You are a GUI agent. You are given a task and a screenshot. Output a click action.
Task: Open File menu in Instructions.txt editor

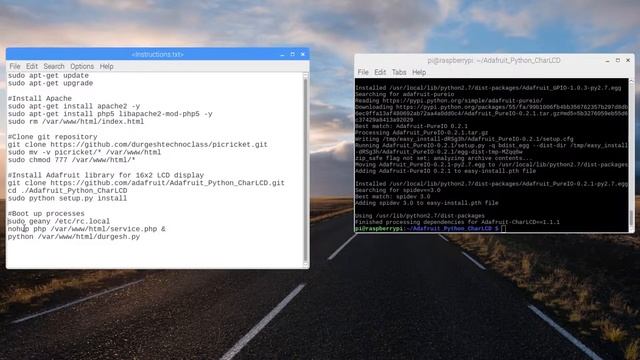click(15, 66)
